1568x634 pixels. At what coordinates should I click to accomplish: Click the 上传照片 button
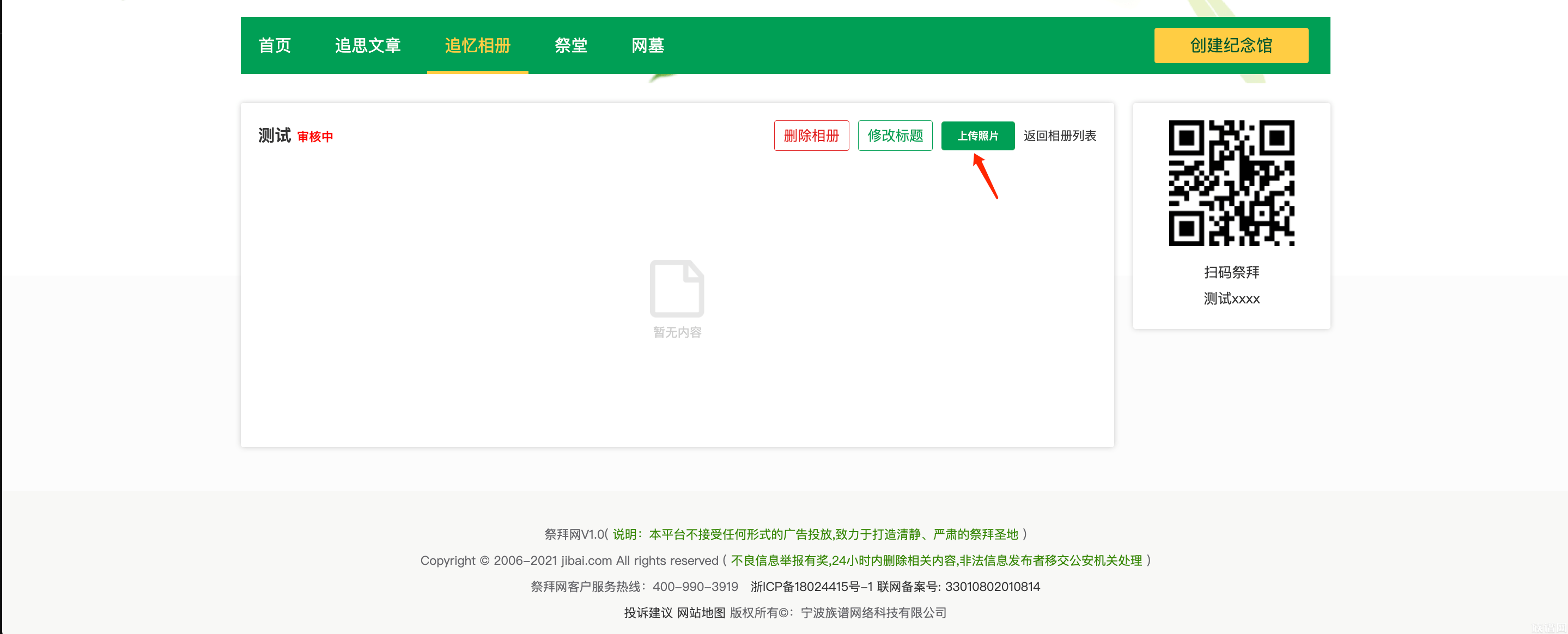977,136
